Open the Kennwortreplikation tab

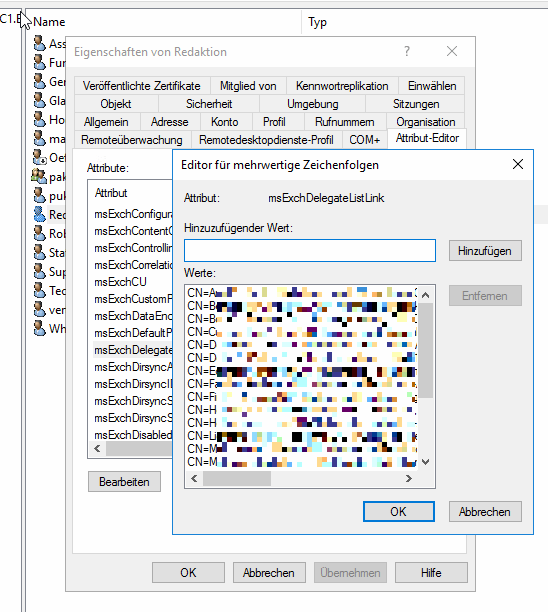[342, 86]
